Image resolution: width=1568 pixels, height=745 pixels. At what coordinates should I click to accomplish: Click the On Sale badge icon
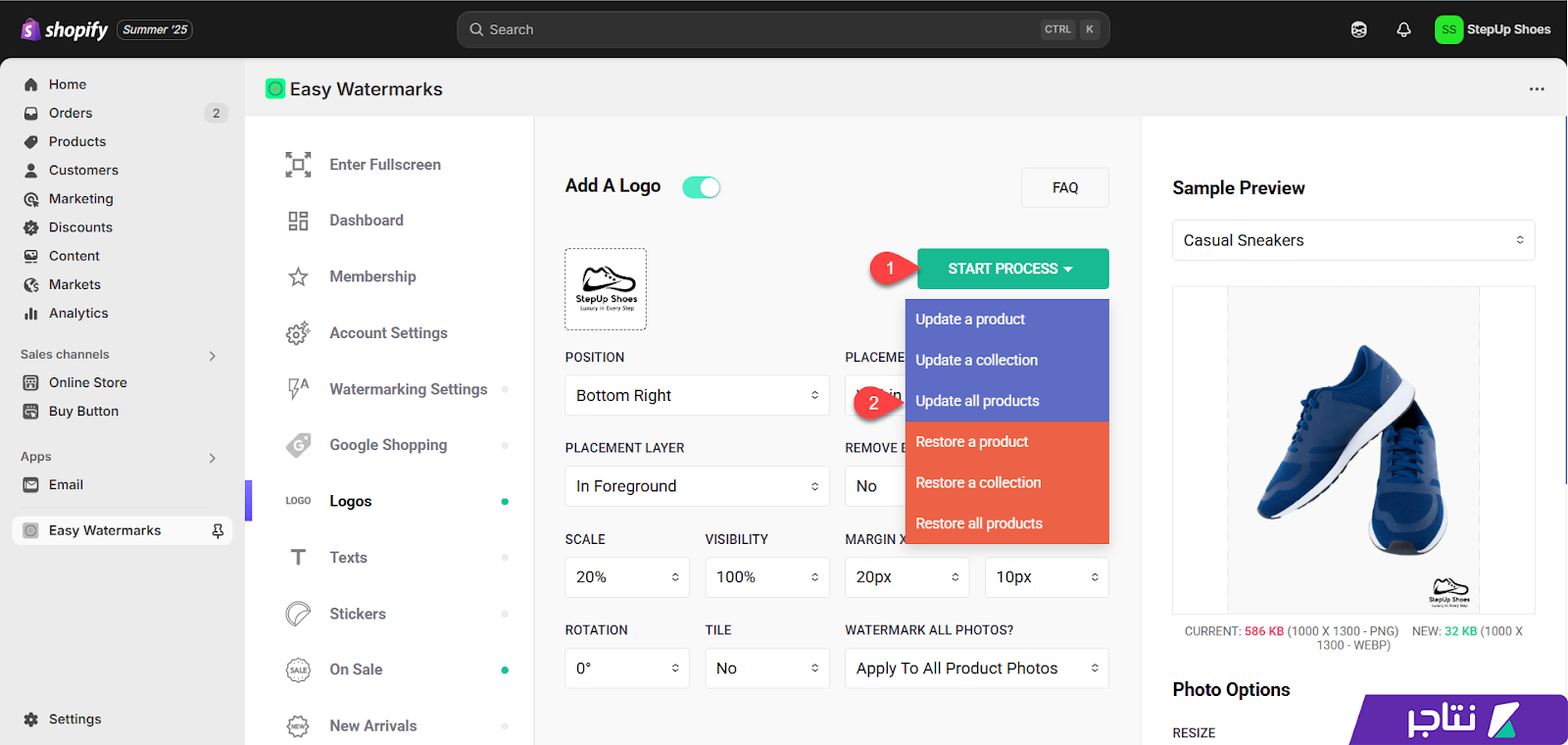pyautogui.click(x=298, y=670)
